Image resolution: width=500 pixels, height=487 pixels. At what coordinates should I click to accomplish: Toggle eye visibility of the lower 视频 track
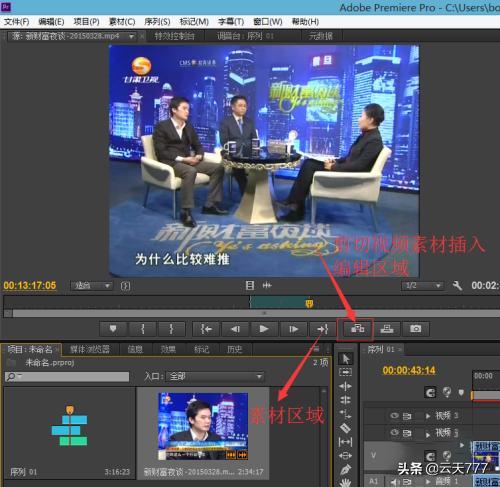pyautogui.click(x=394, y=433)
